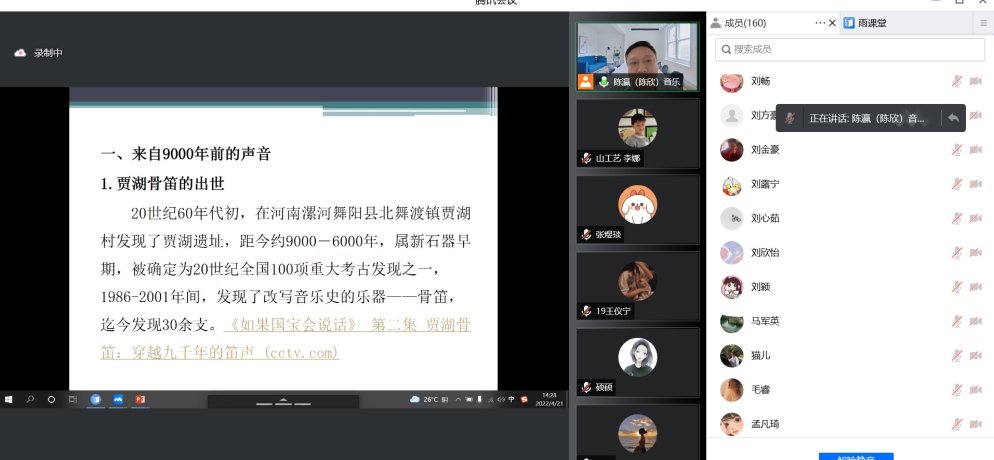Open the 成员 panel more options (…) menu
This screenshot has height=460, width=994.
point(820,23)
